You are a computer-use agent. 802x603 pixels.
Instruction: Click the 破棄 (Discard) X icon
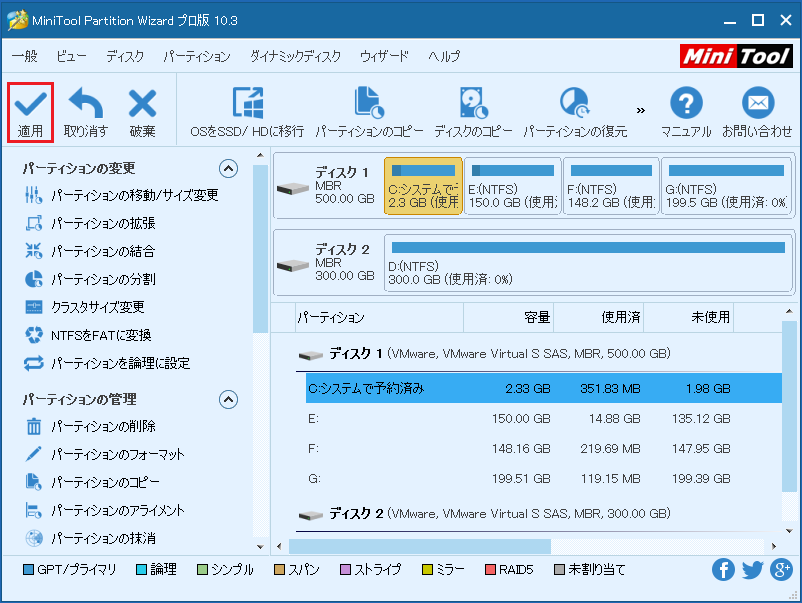[x=142, y=103]
